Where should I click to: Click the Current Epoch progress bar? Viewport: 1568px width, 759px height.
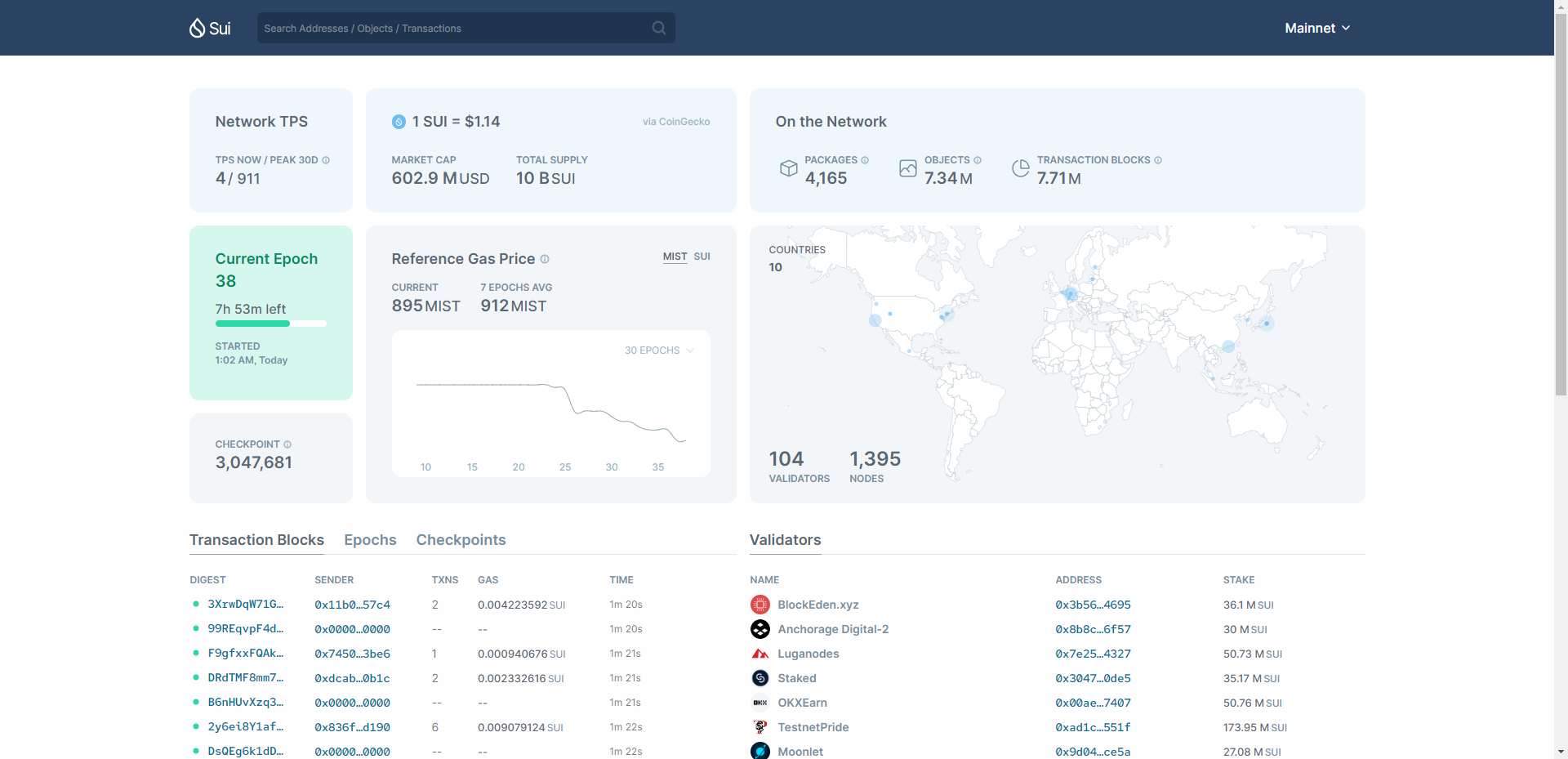coord(270,324)
